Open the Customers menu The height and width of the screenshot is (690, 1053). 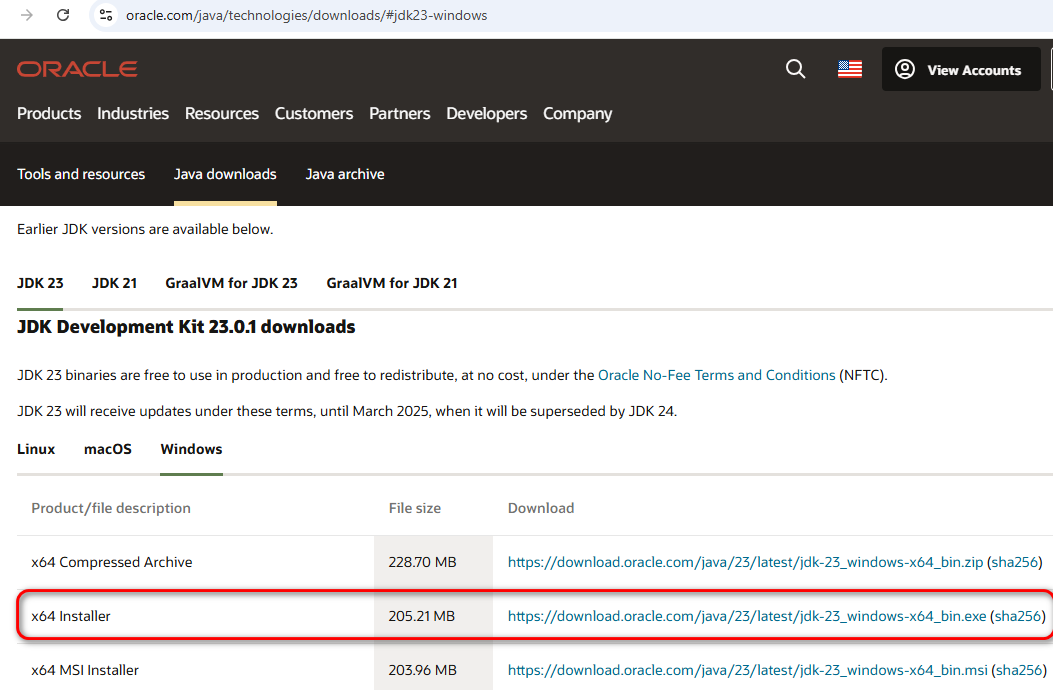[314, 114]
